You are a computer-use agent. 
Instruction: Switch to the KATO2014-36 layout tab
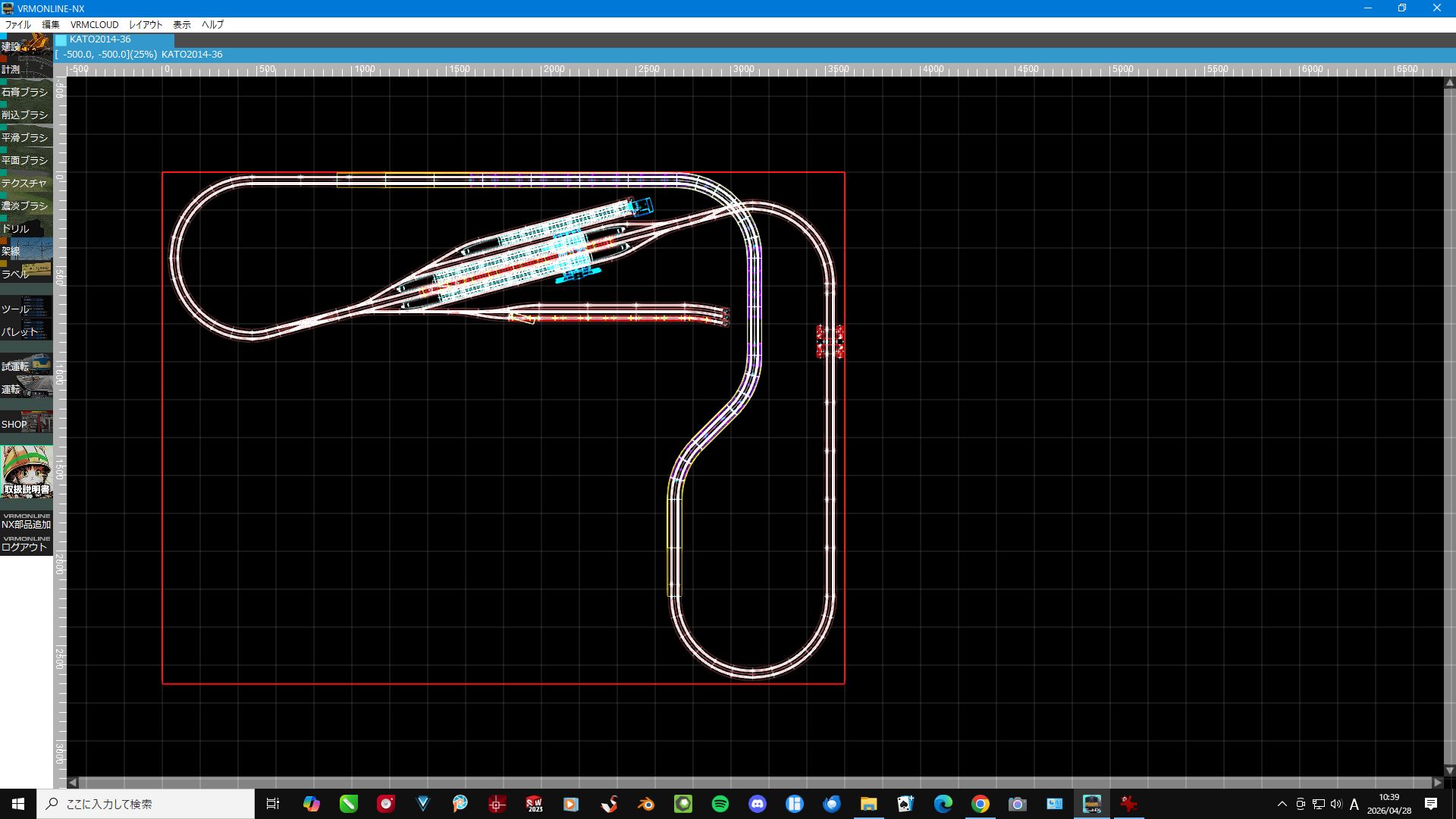pos(114,39)
